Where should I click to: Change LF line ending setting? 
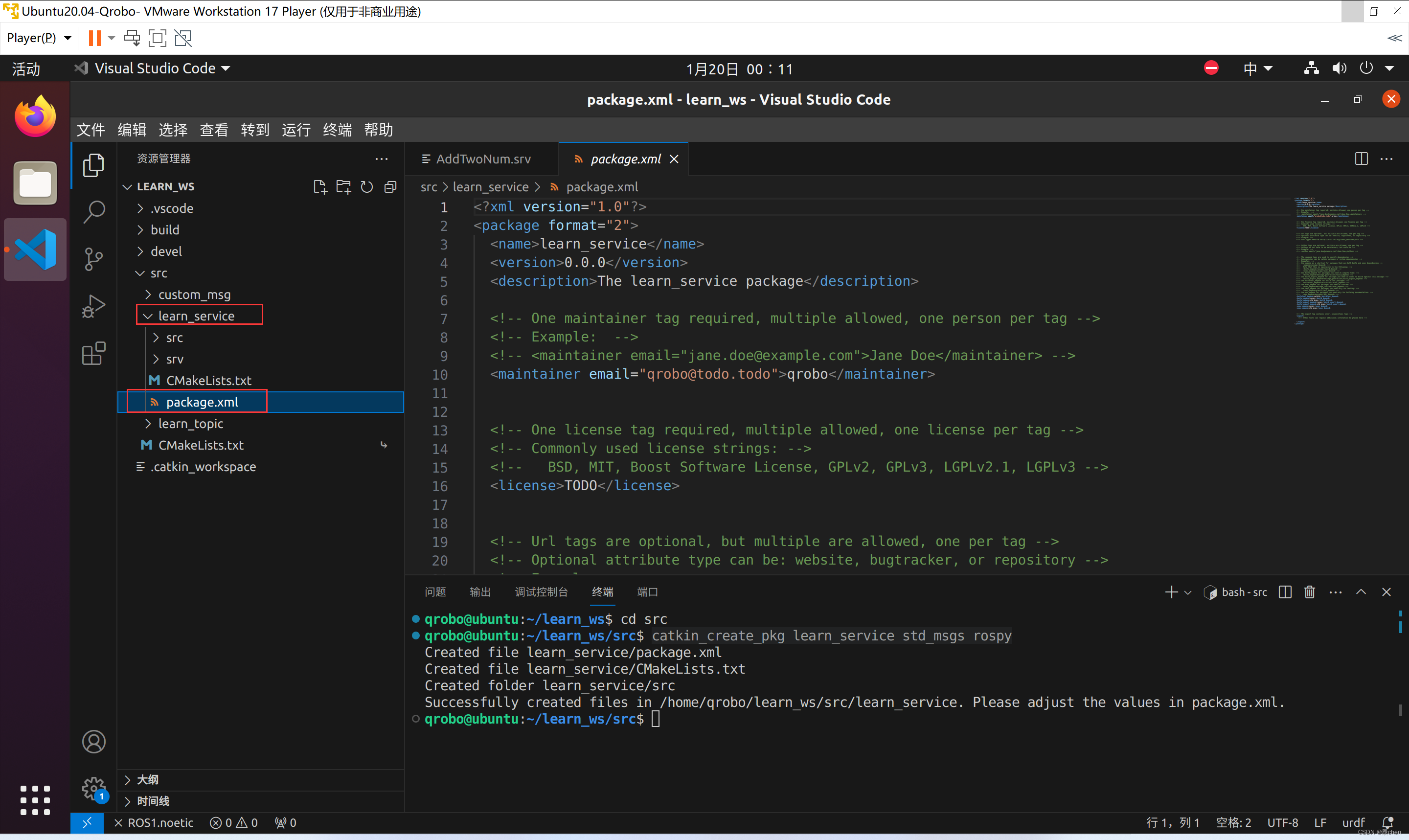pos(1321,822)
